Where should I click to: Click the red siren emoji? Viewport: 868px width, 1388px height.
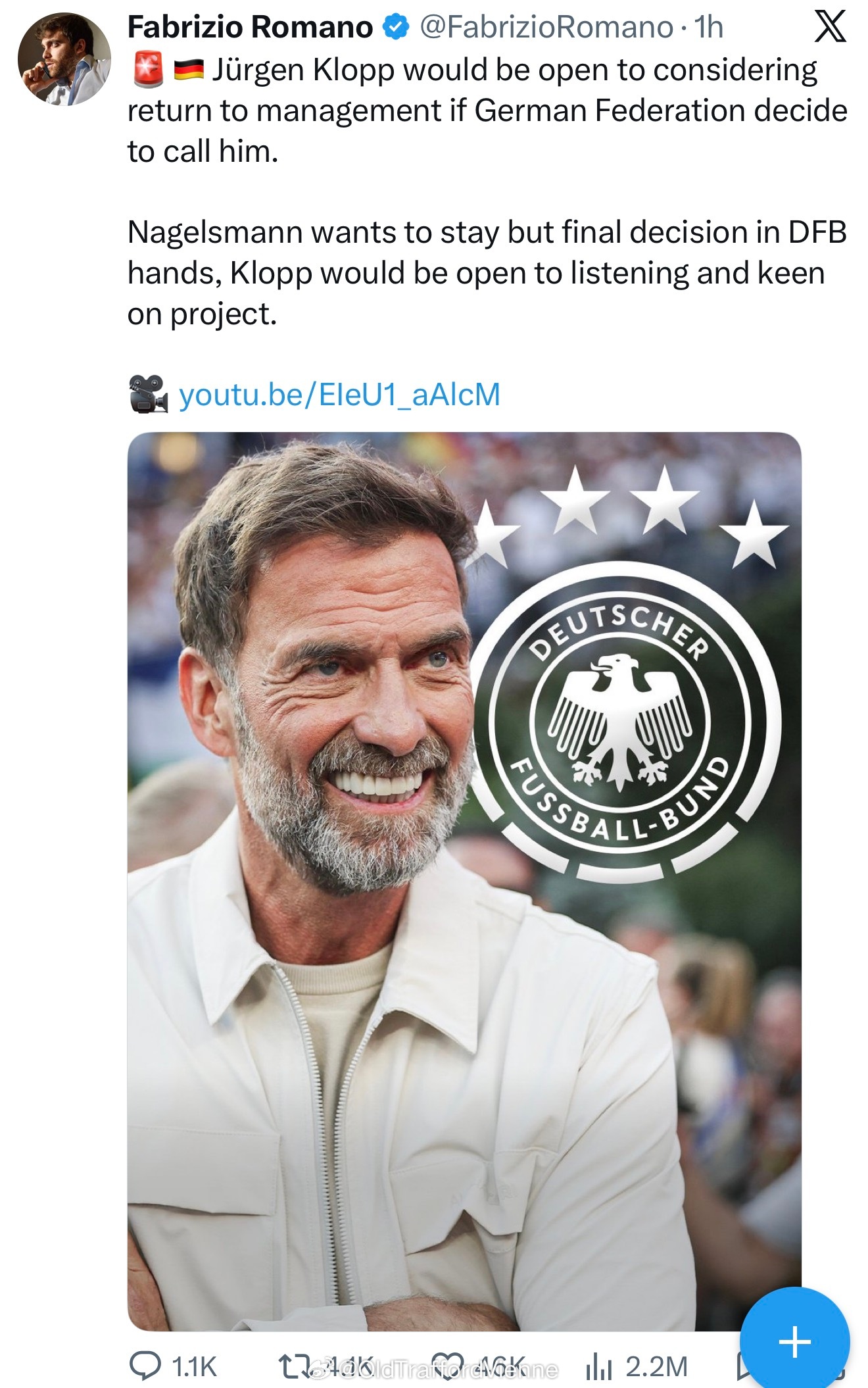[x=148, y=70]
